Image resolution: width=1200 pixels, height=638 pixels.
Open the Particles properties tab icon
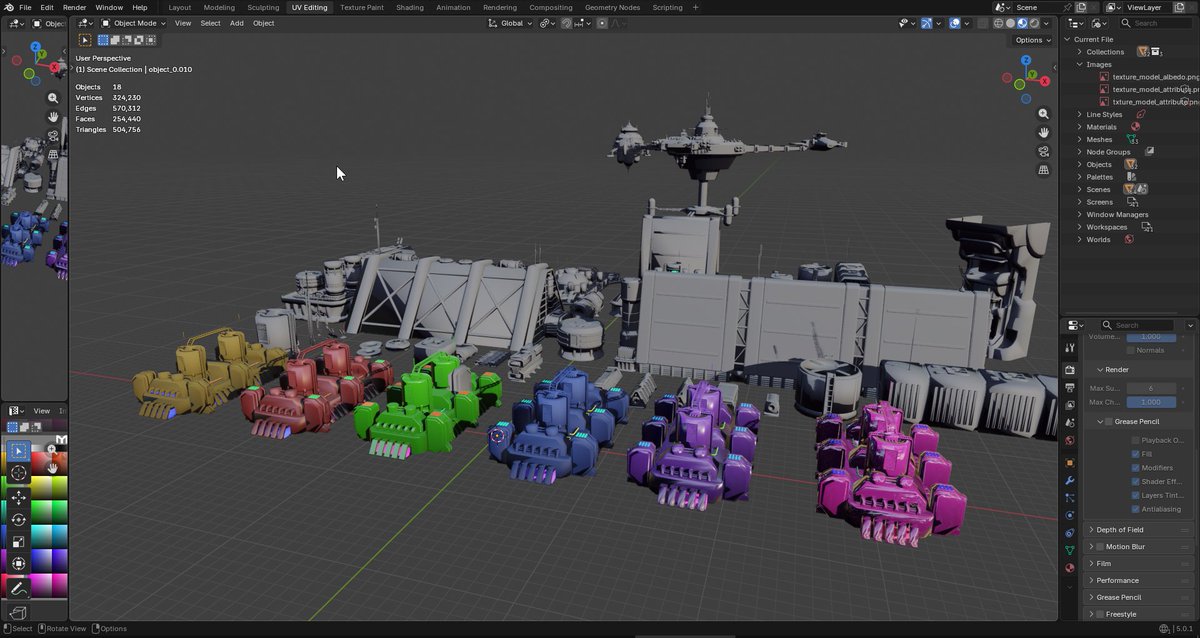pos(1069,498)
